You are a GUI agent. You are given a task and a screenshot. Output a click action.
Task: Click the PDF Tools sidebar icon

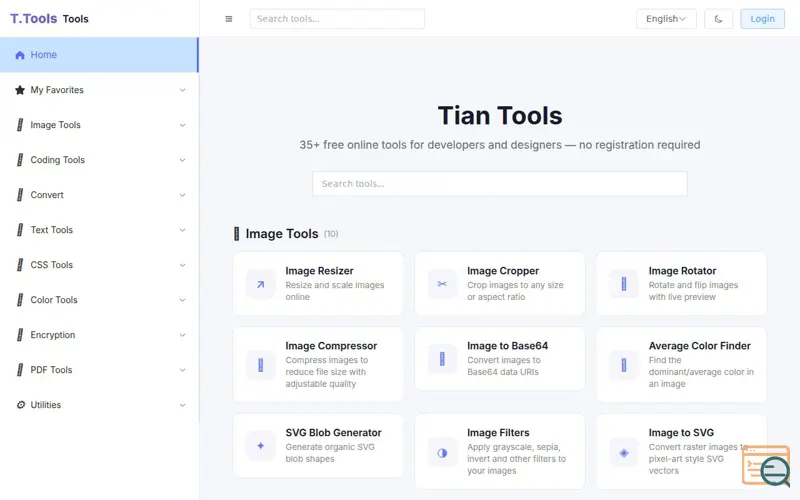[20, 370]
